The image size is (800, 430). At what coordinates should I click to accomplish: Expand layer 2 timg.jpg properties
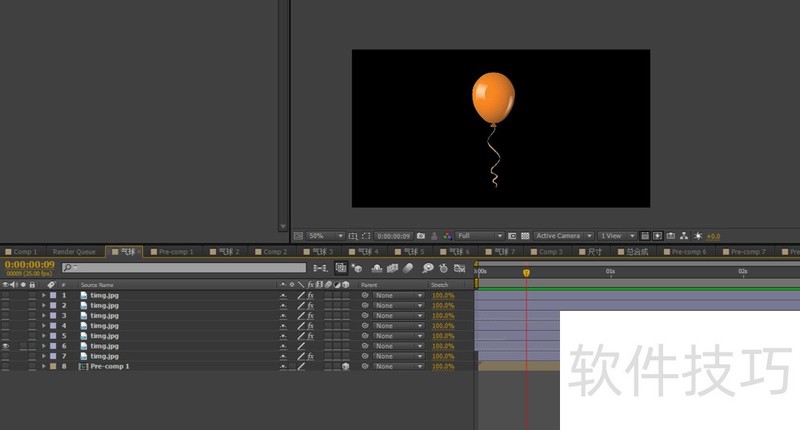click(x=44, y=306)
